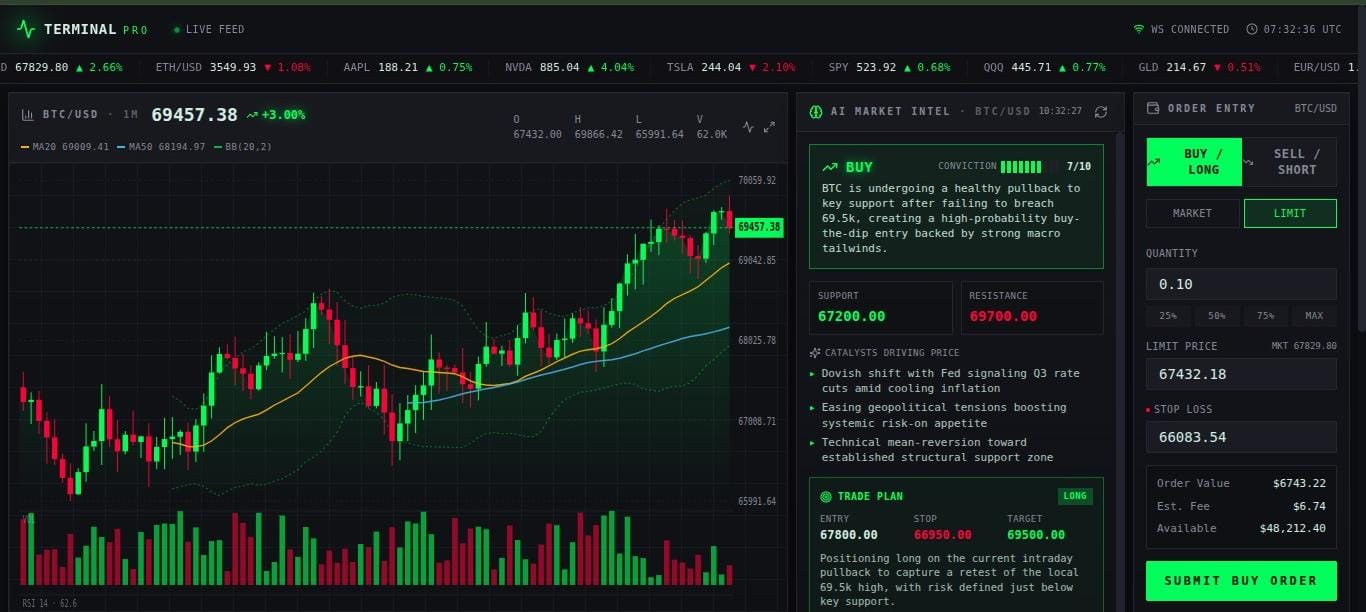Click the UTC clock icon
Viewport: 1366px width, 612px height.
click(x=1251, y=29)
